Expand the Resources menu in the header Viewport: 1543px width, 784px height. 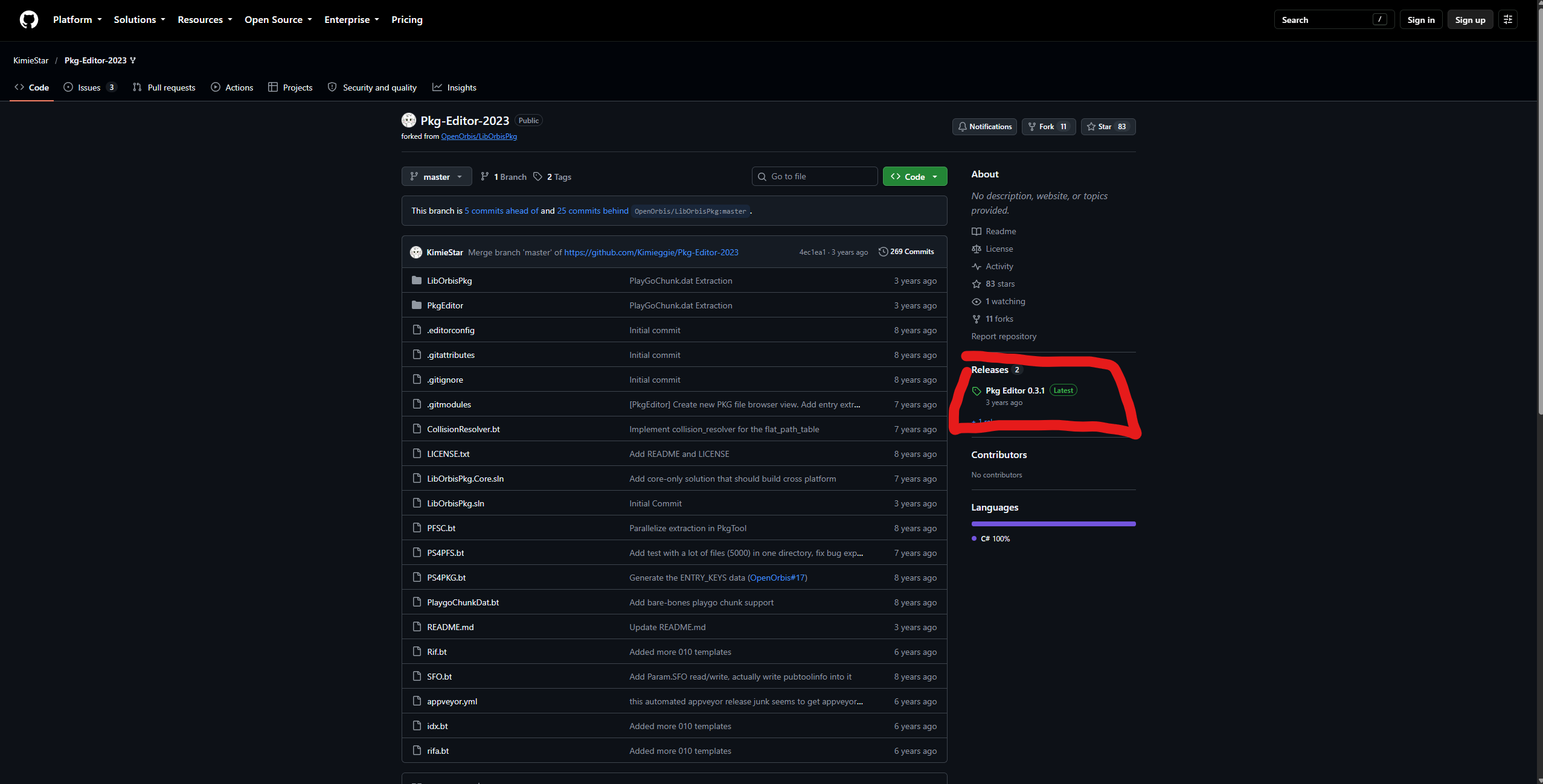point(205,20)
